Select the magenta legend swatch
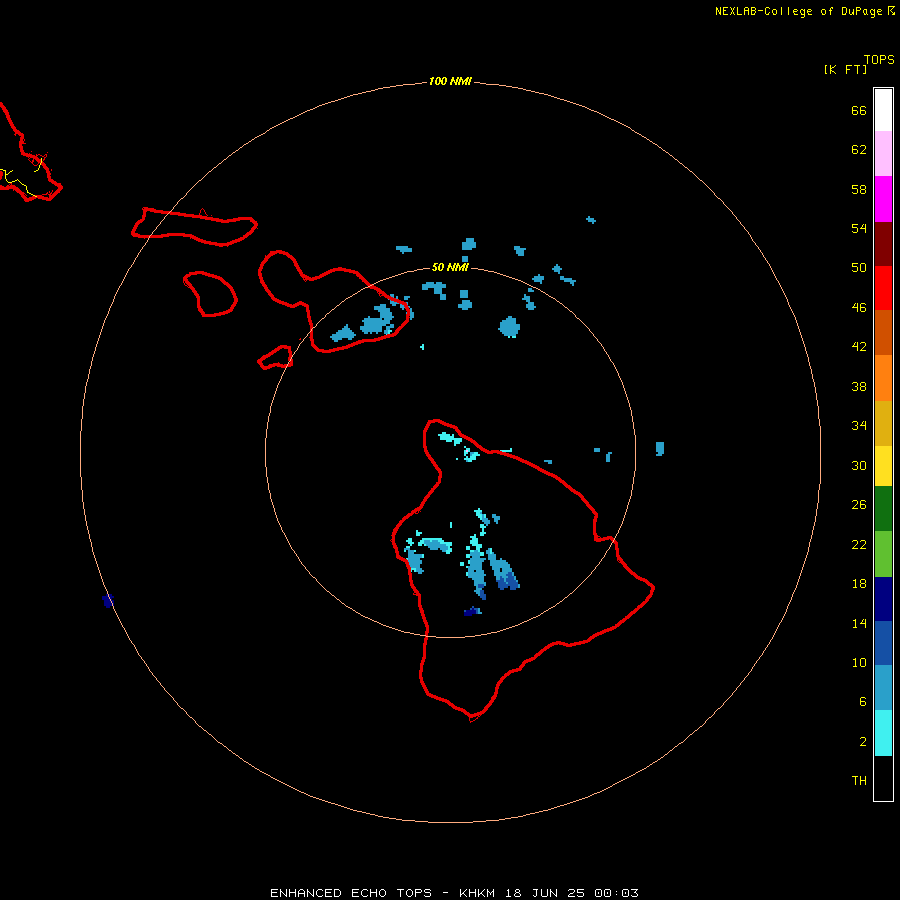Screen dimensions: 900x900 click(883, 199)
